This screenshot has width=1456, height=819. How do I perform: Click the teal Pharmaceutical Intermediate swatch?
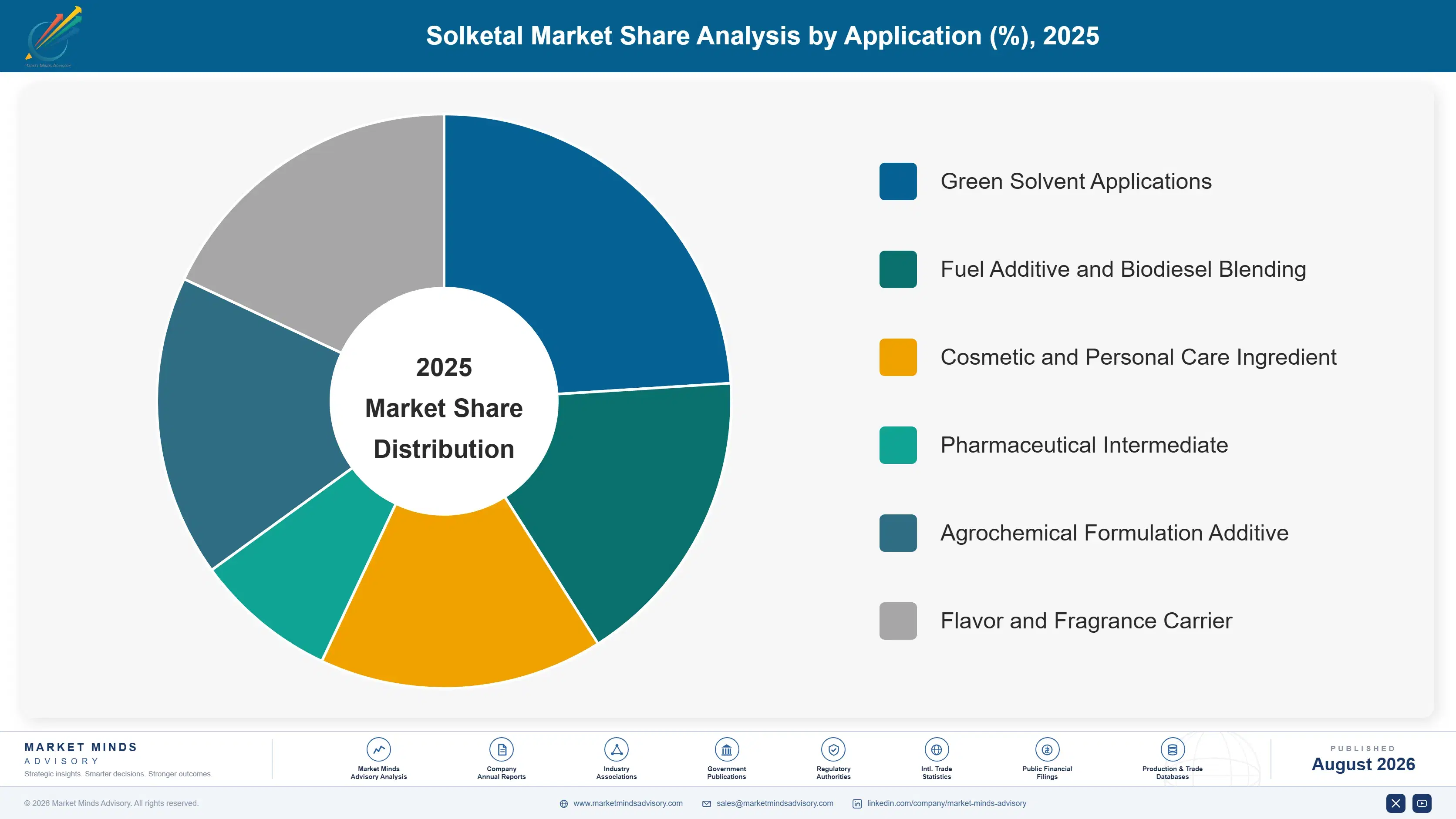pos(897,445)
